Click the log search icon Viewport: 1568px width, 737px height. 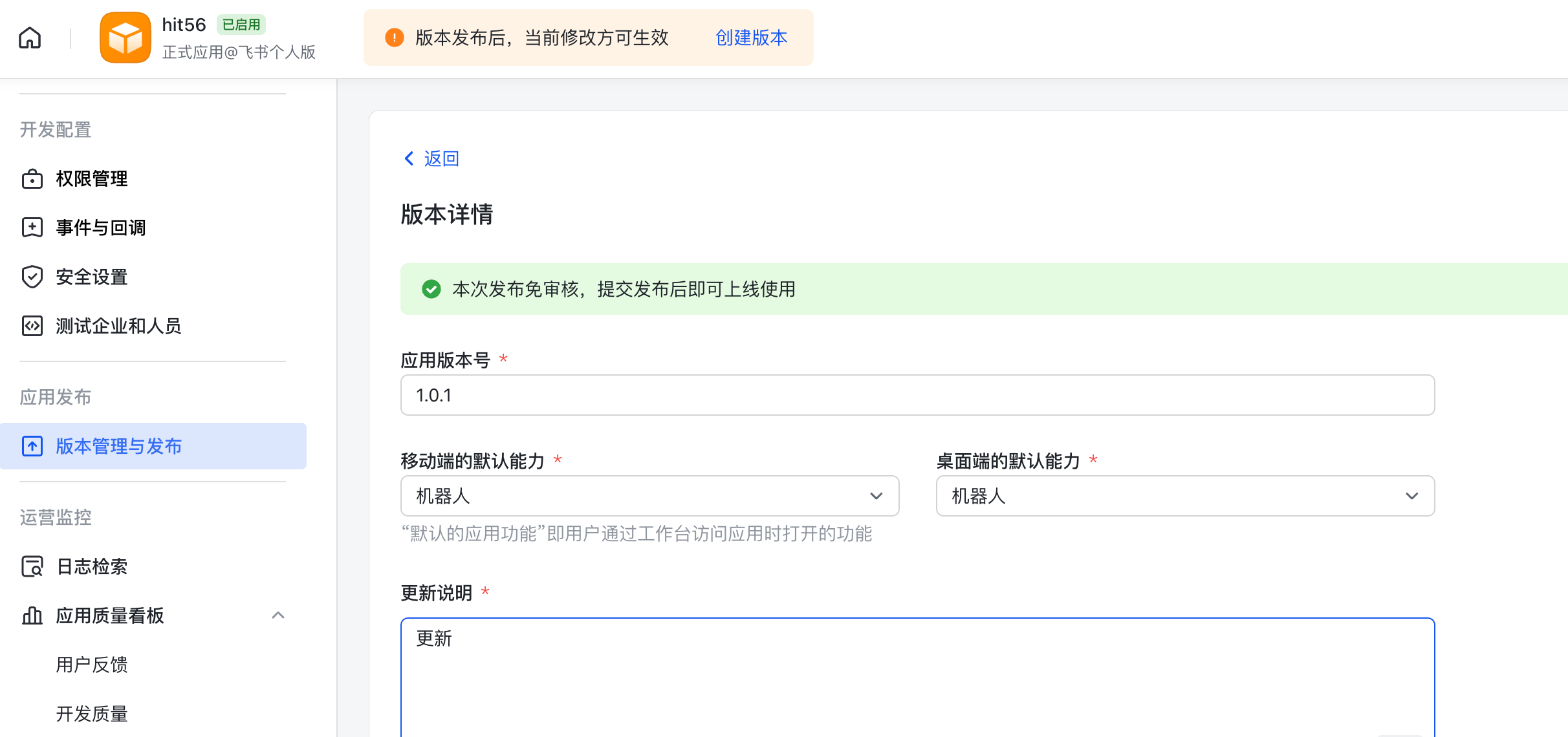pyautogui.click(x=32, y=566)
